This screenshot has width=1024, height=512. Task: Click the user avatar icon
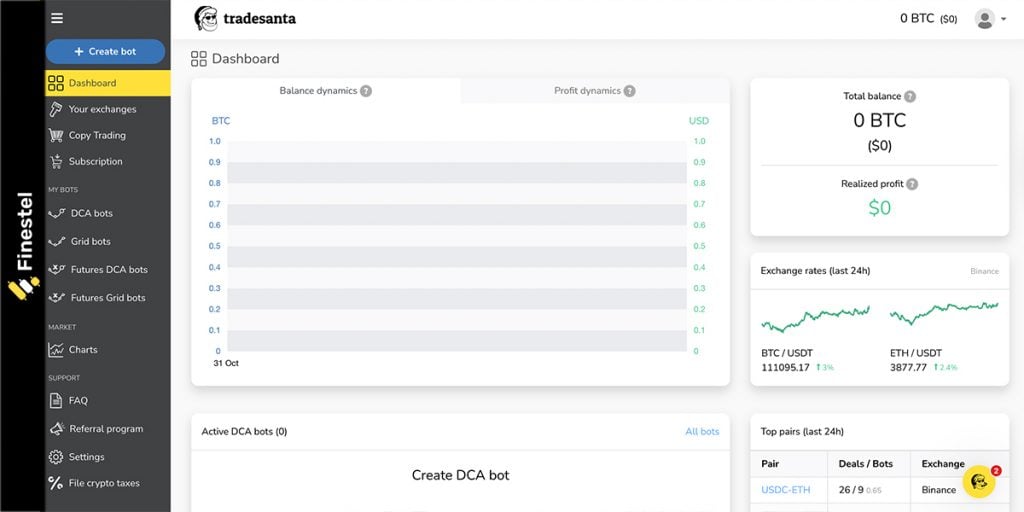coord(985,18)
